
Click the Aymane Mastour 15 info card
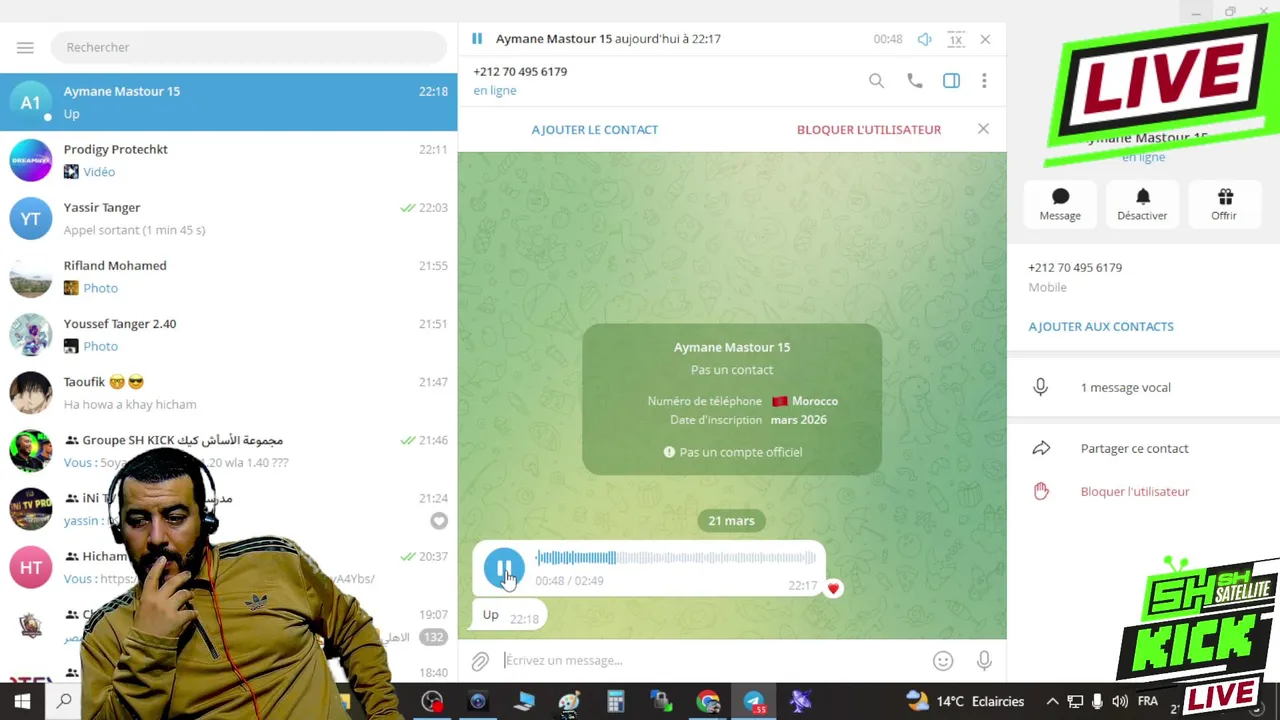tap(732, 399)
